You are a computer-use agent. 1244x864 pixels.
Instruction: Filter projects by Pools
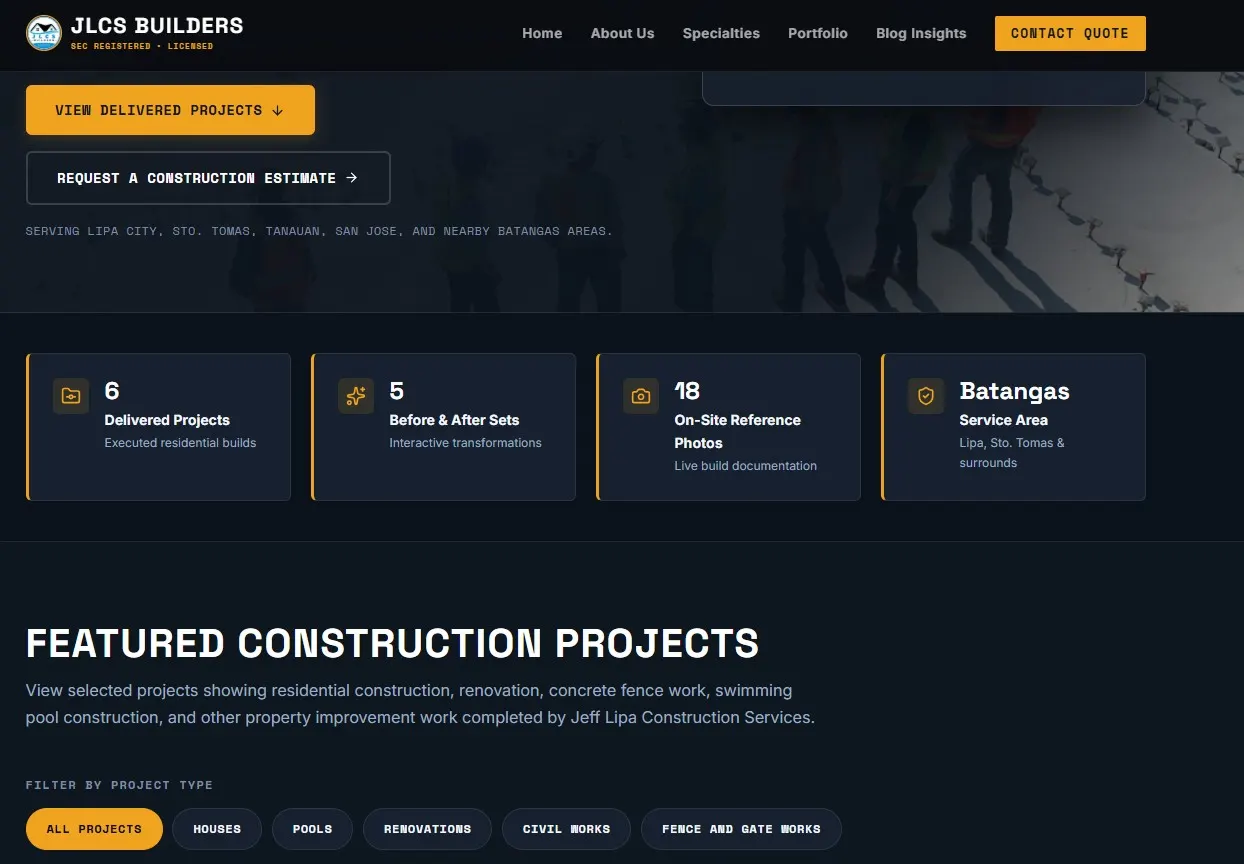(312, 829)
